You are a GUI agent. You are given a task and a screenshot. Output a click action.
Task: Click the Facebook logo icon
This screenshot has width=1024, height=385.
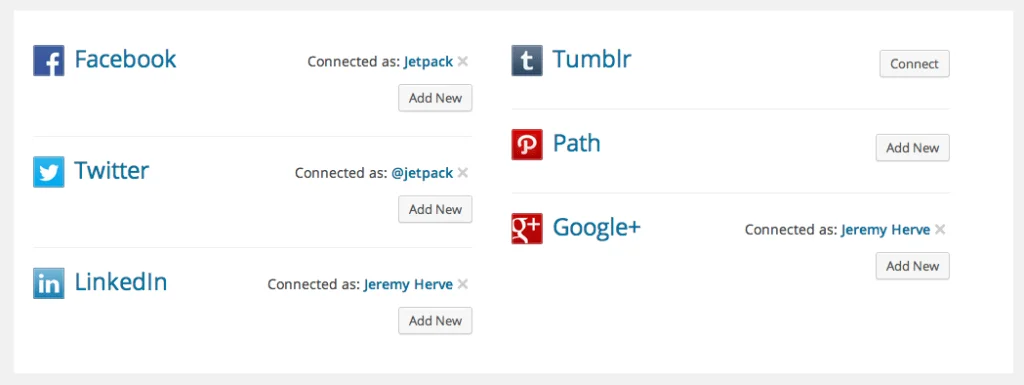48,61
